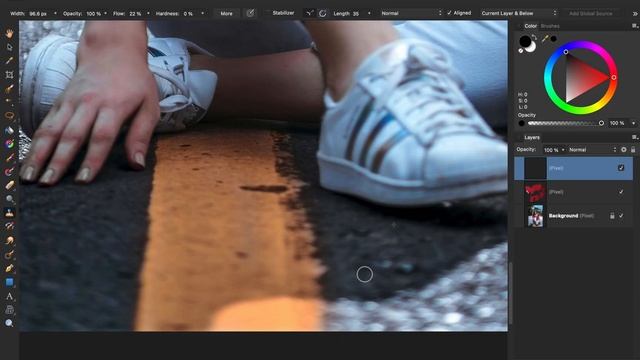
Task: Choose the Erase Brush tool
Action: [9, 185]
